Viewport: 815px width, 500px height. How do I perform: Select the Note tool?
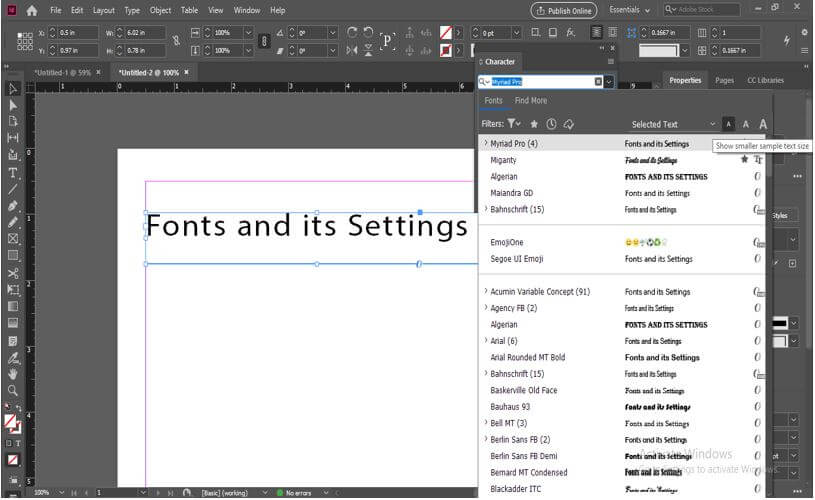point(12,341)
